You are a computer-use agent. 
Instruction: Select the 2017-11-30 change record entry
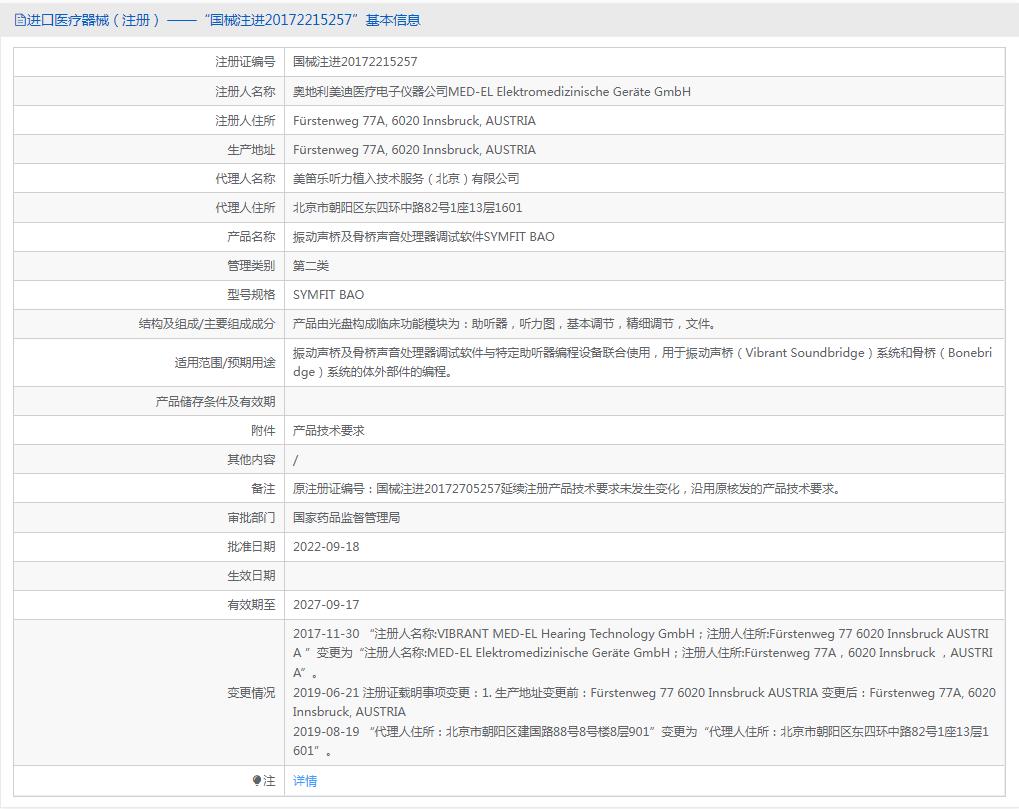tap(643, 653)
